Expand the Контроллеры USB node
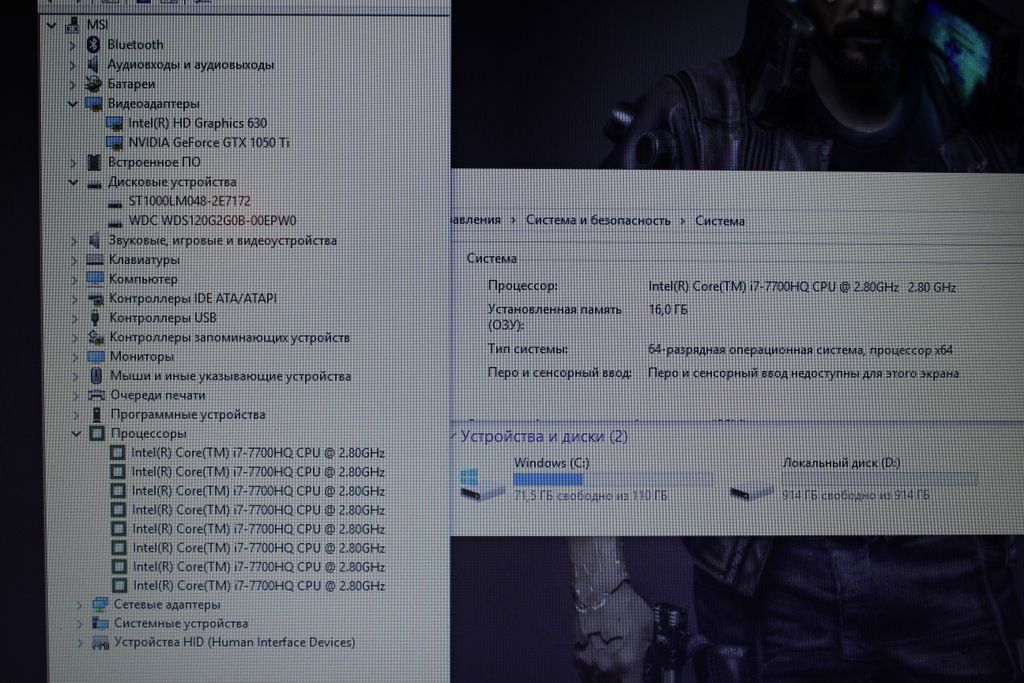 (73, 318)
